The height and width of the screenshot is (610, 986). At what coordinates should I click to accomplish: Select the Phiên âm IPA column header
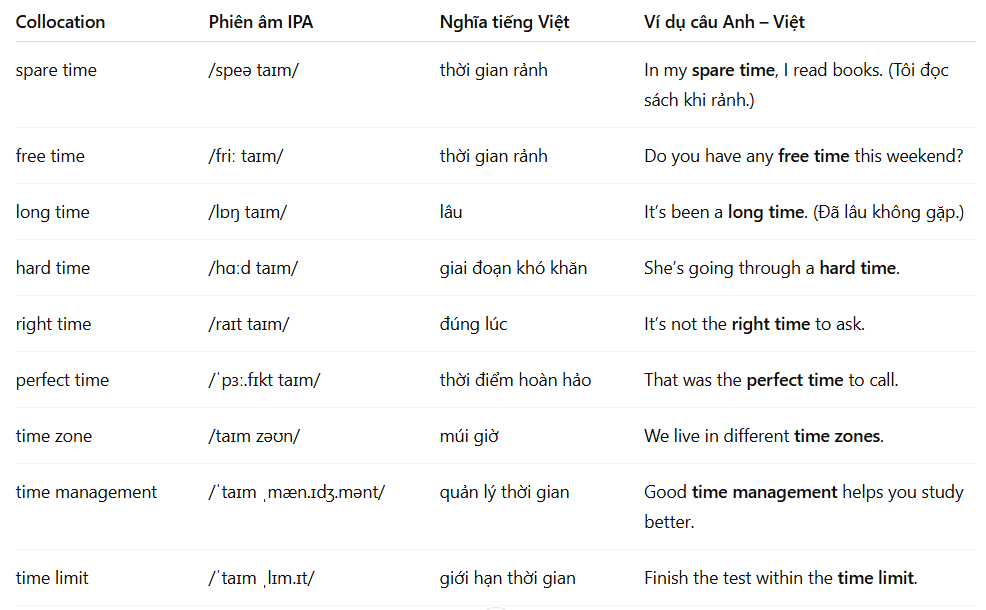pos(261,22)
